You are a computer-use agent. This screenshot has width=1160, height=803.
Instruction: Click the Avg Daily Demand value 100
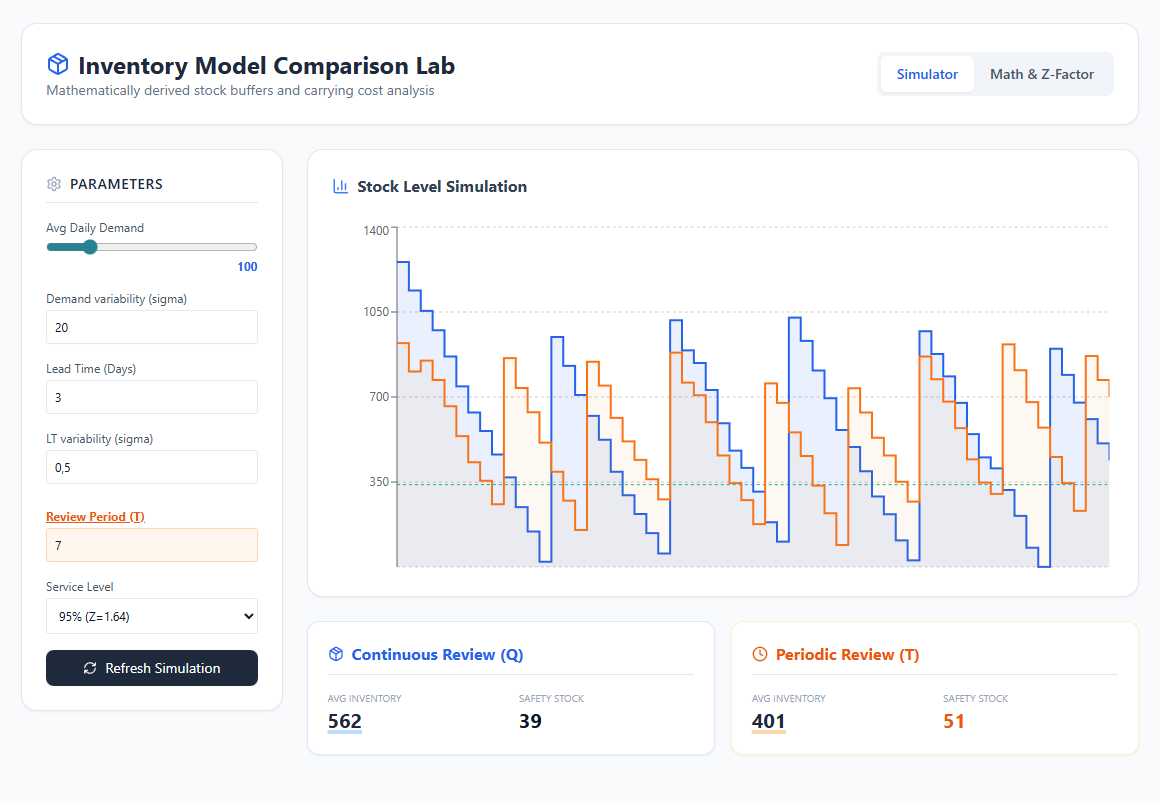(x=247, y=266)
